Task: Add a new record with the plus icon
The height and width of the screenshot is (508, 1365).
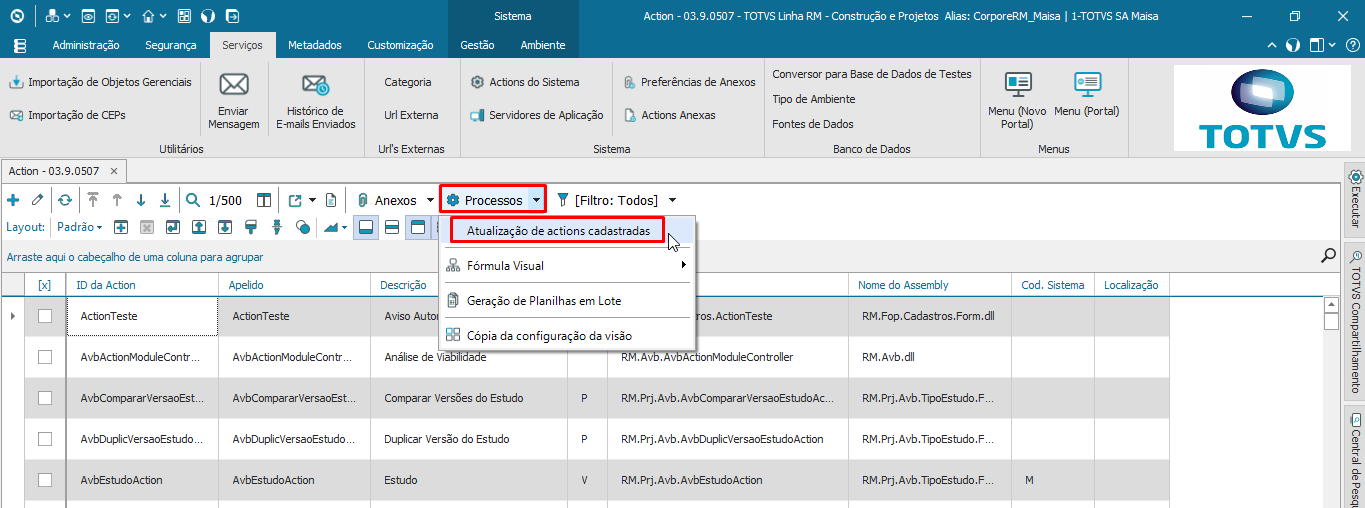Action: coord(13,200)
